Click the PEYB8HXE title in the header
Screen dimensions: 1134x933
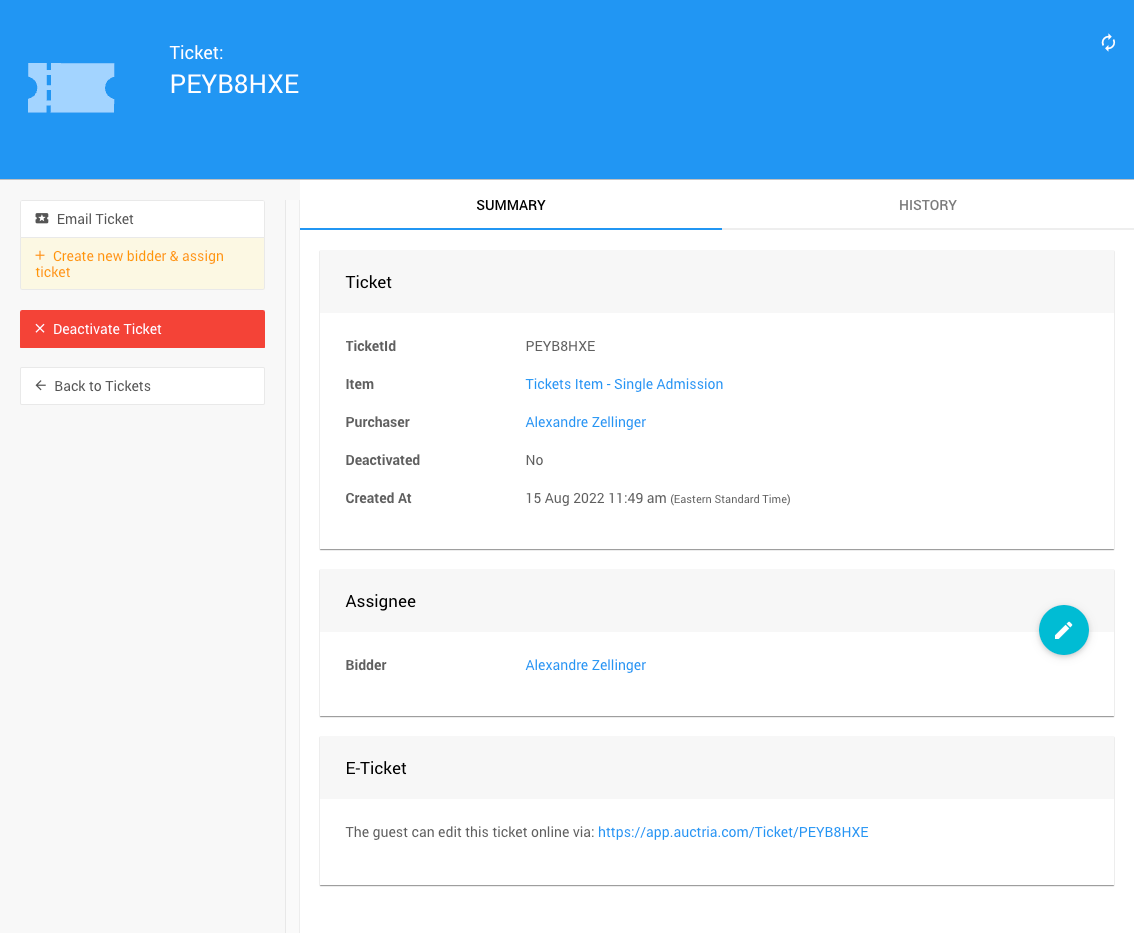click(234, 84)
